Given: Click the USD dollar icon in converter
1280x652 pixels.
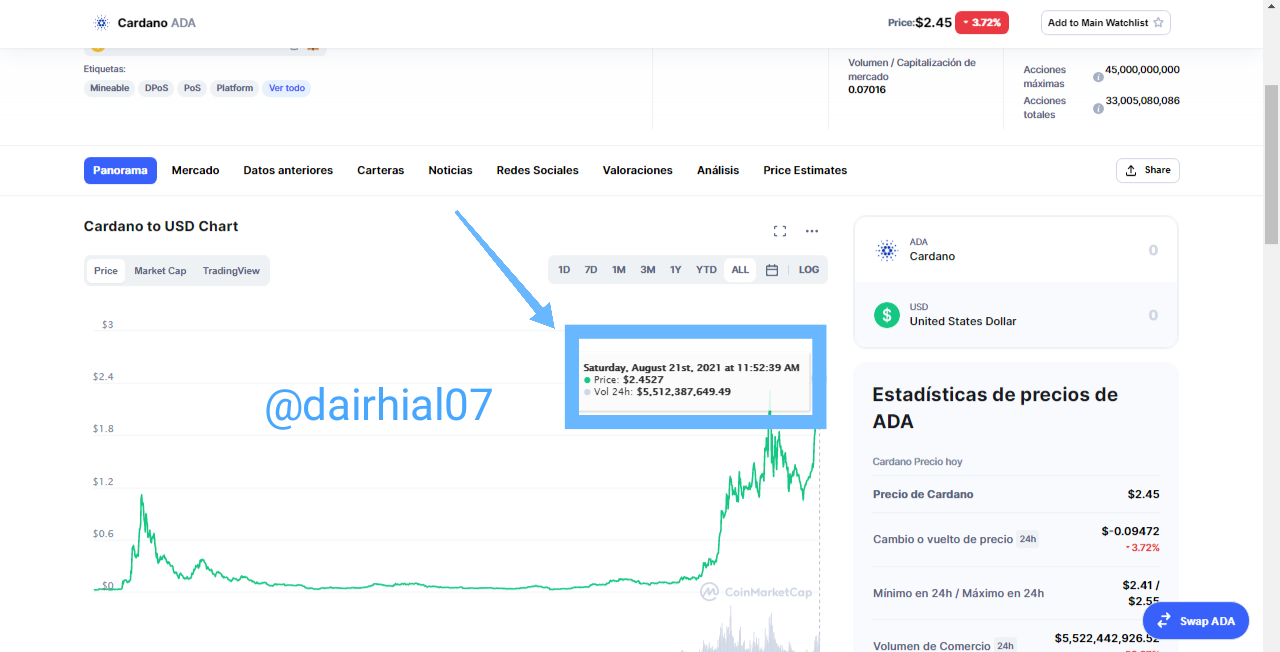Looking at the screenshot, I should (x=887, y=315).
